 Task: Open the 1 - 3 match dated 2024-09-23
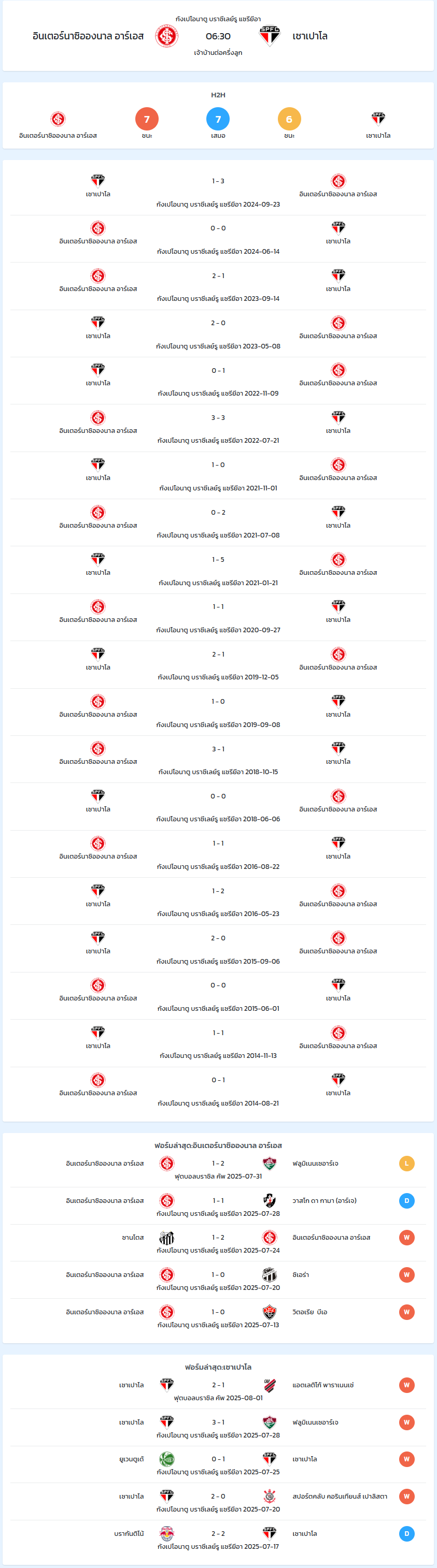click(218, 191)
